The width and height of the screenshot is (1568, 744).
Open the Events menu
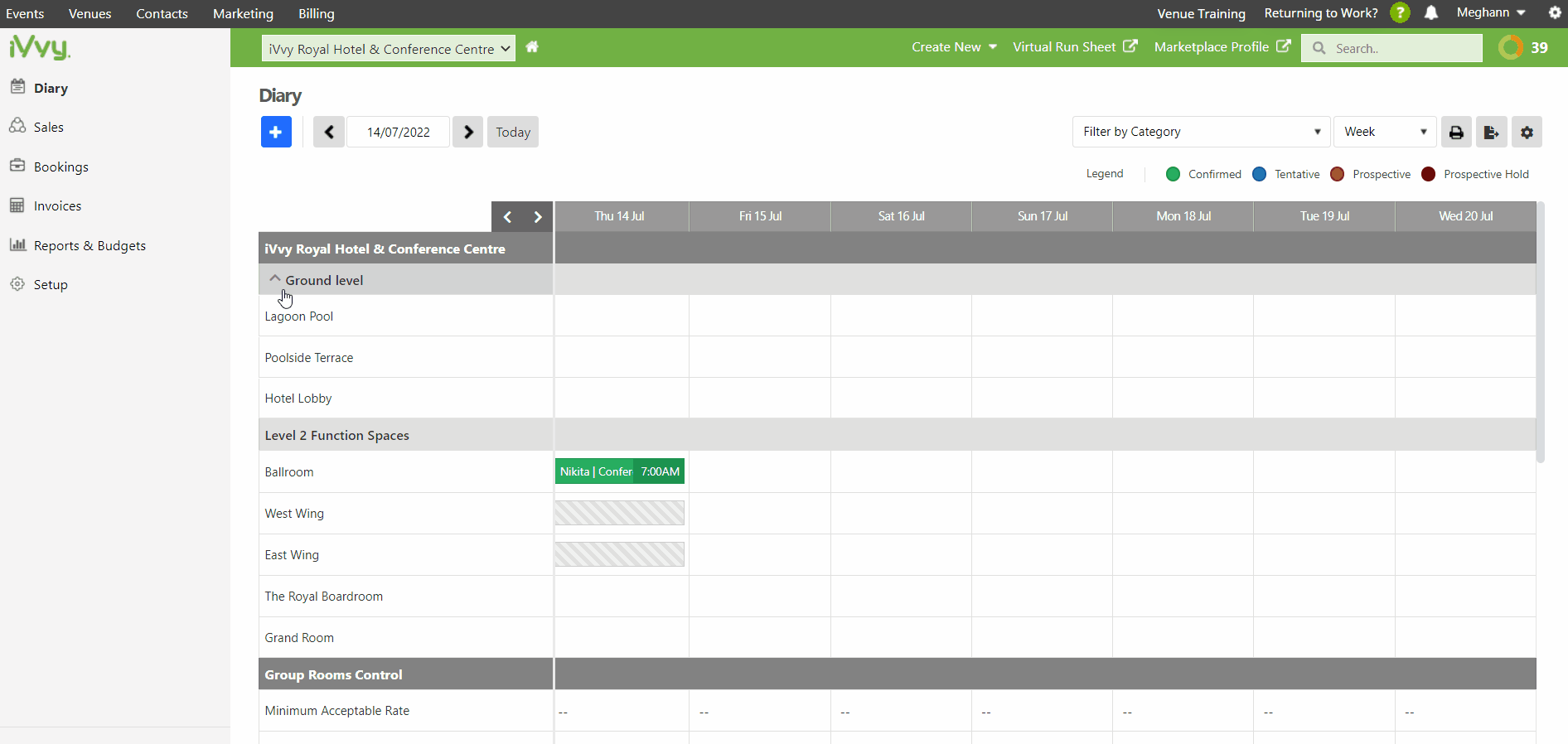[25, 13]
